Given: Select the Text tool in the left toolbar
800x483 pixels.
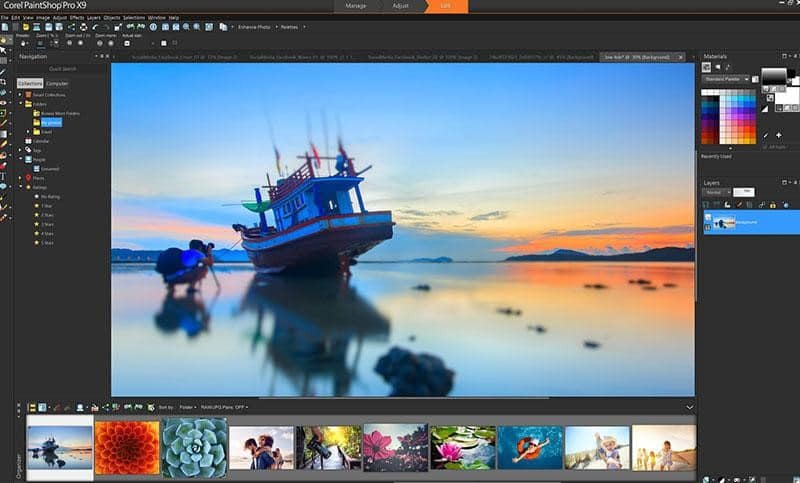Looking at the screenshot, I should [4, 175].
